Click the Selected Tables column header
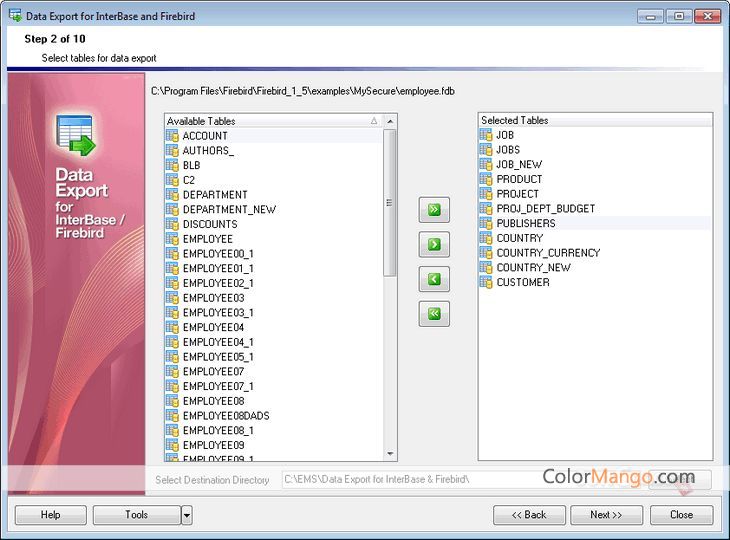 click(595, 120)
